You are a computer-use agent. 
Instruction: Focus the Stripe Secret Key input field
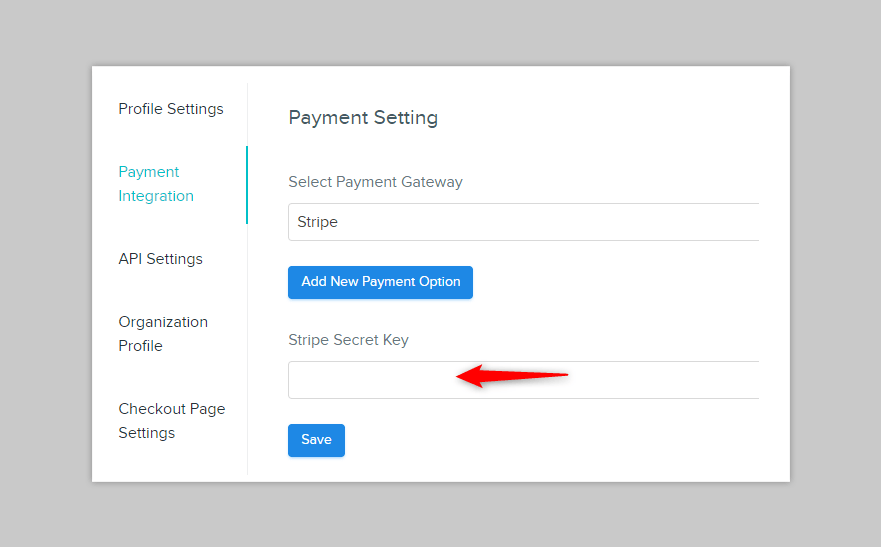[370, 380]
